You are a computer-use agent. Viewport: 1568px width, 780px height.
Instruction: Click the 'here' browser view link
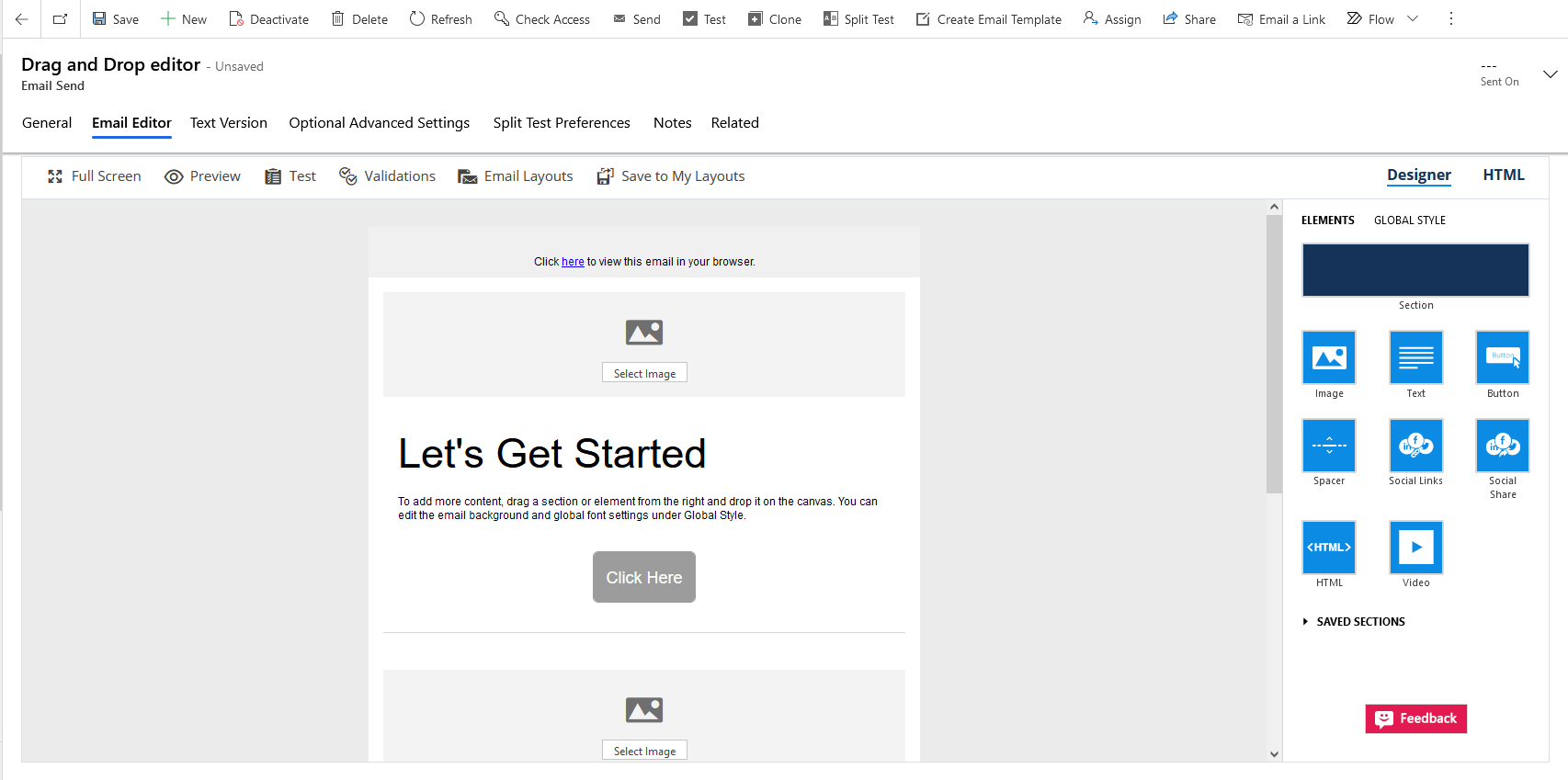click(x=573, y=262)
